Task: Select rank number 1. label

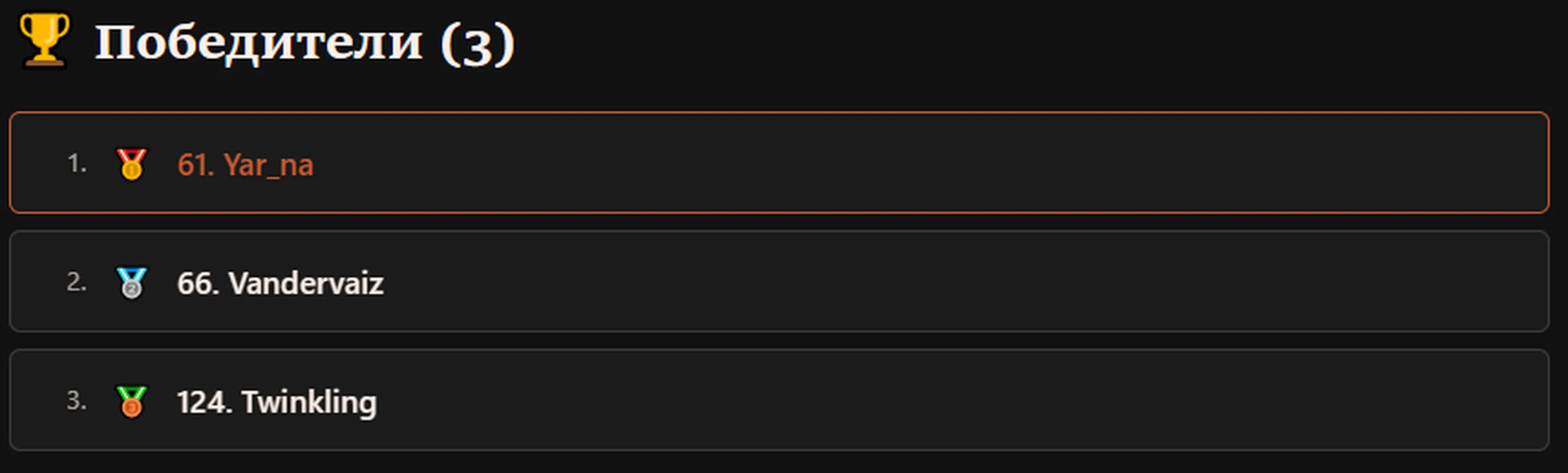Action: coord(77,163)
